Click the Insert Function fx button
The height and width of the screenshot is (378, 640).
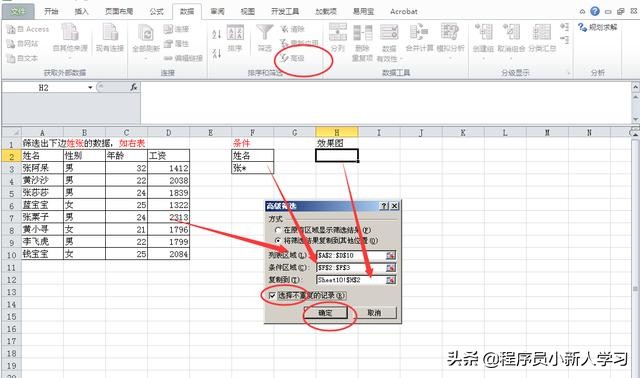(134, 87)
